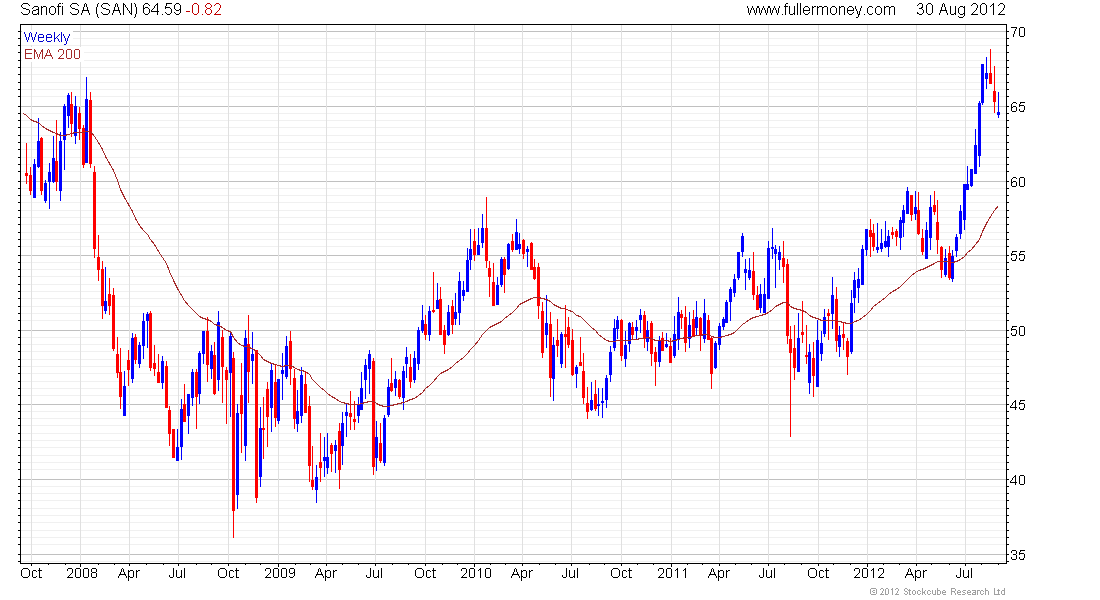Click the x-axis label '2008'

[x=82, y=573]
